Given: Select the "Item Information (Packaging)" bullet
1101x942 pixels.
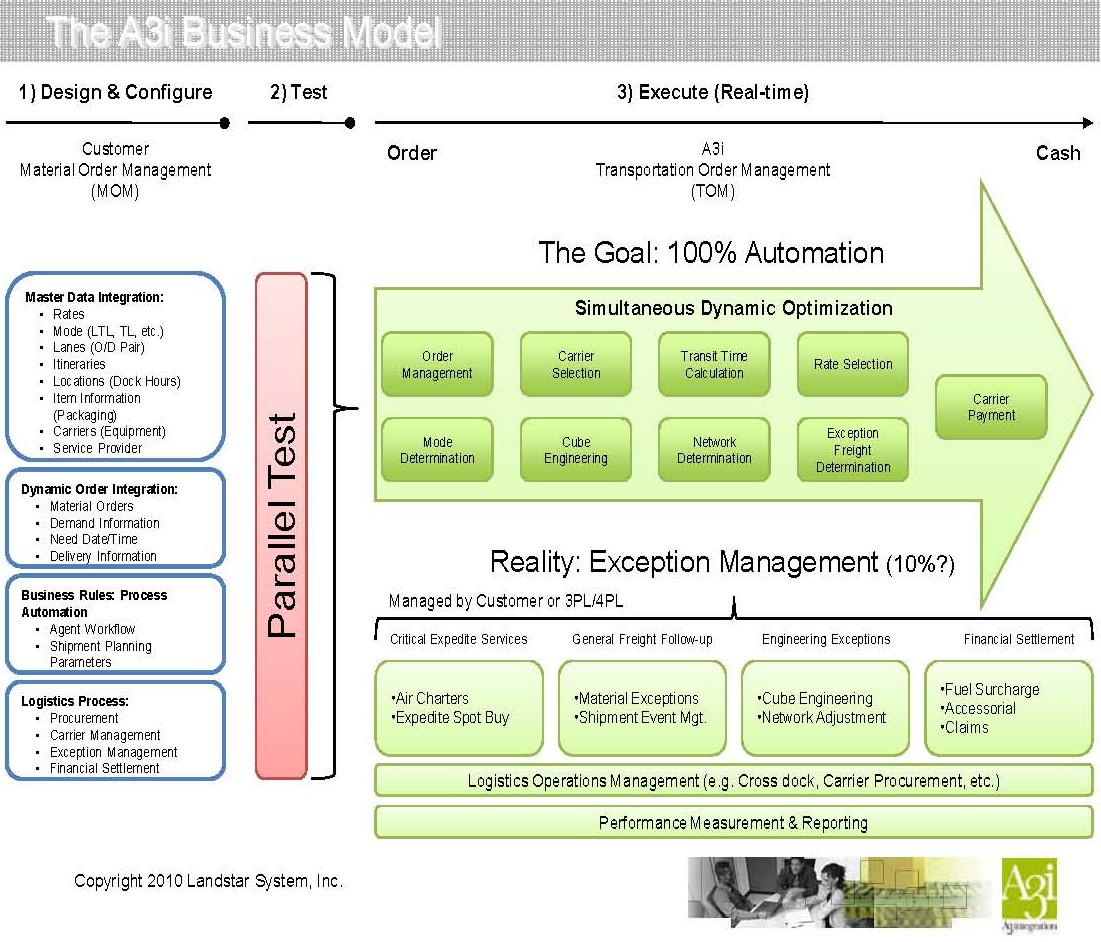Looking at the screenshot, I should click(x=97, y=406).
